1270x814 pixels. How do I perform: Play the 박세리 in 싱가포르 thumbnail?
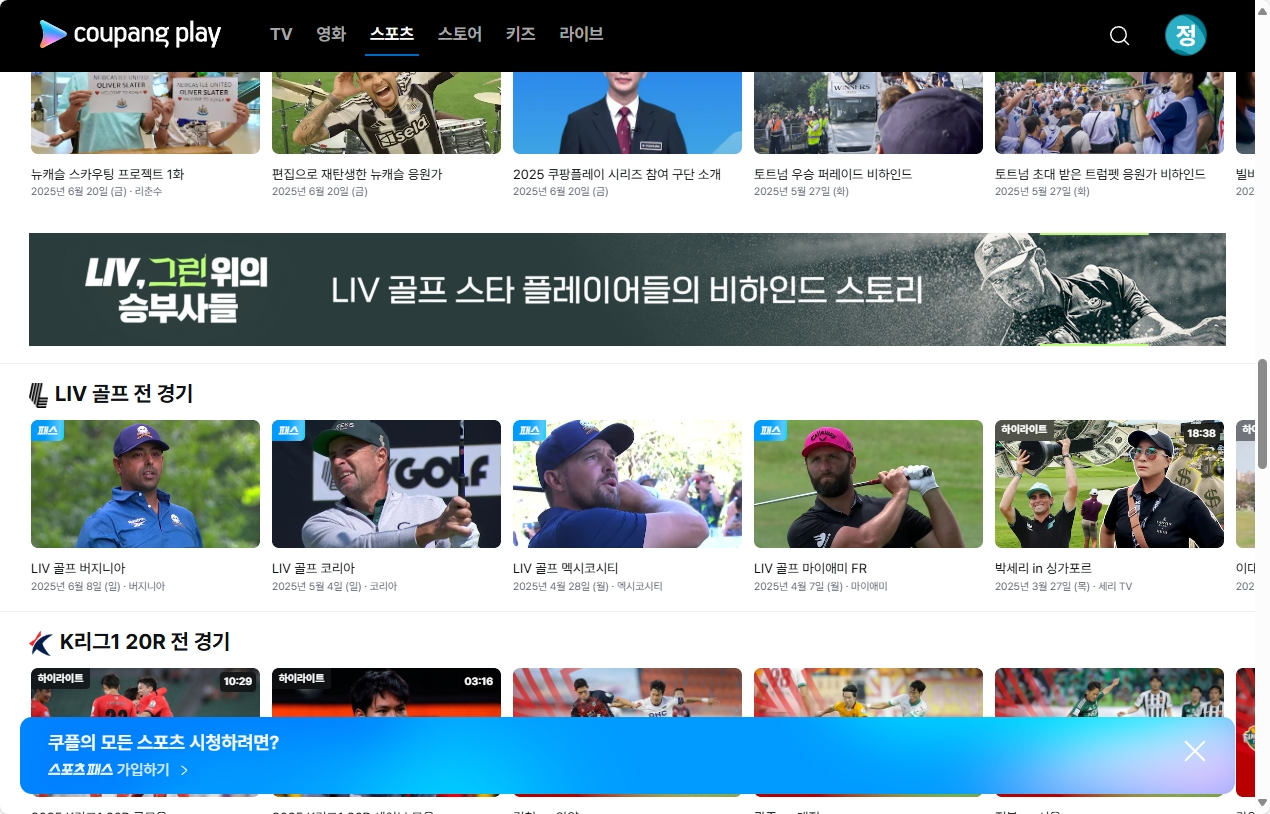point(1109,484)
